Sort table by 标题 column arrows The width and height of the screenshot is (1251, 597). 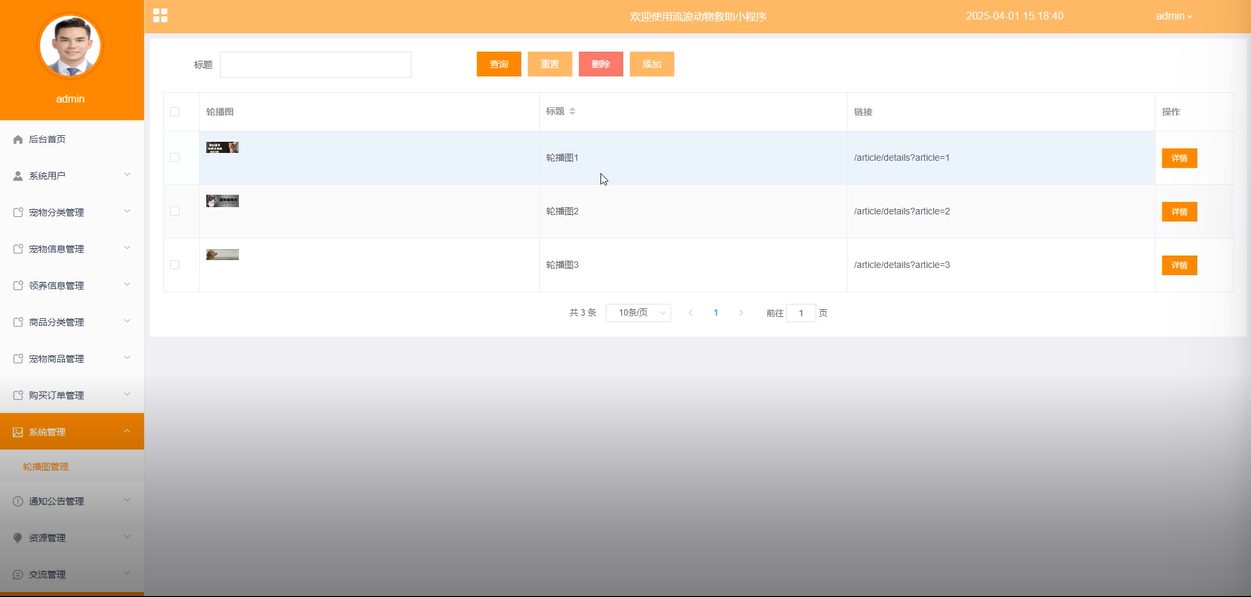coord(572,111)
